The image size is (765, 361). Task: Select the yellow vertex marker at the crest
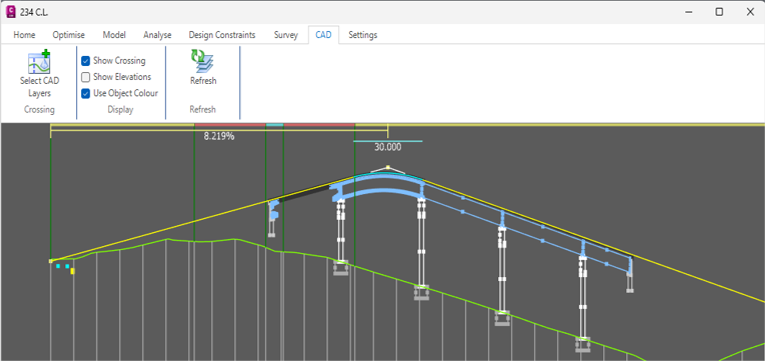point(388,167)
